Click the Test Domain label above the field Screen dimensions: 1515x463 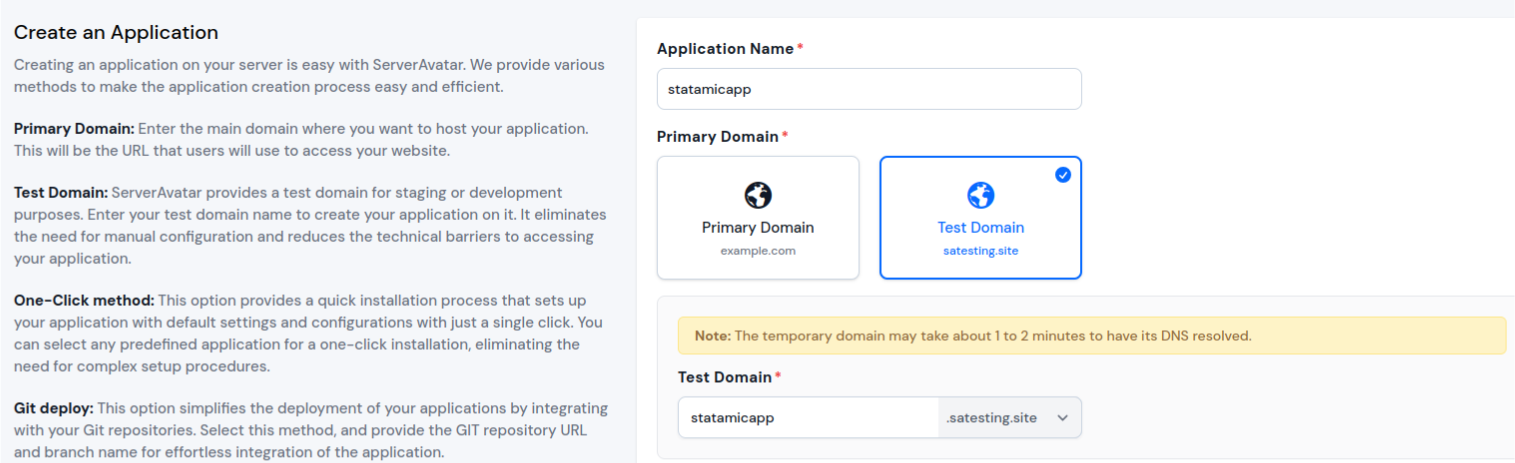pos(725,377)
